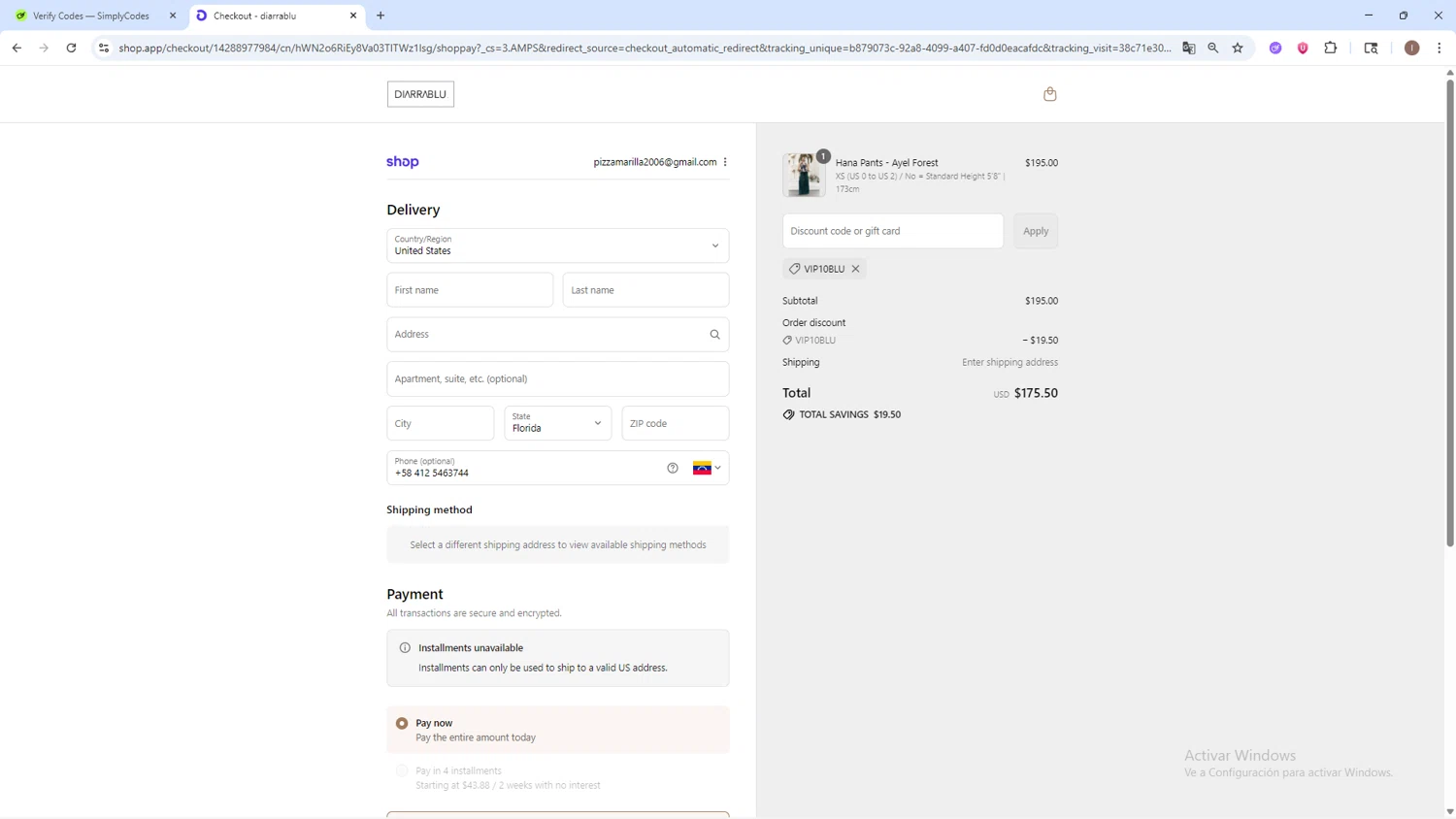Screen dimensions: 1456x819
Task: Click 'Enter shipping address' text
Action: tap(1009, 362)
